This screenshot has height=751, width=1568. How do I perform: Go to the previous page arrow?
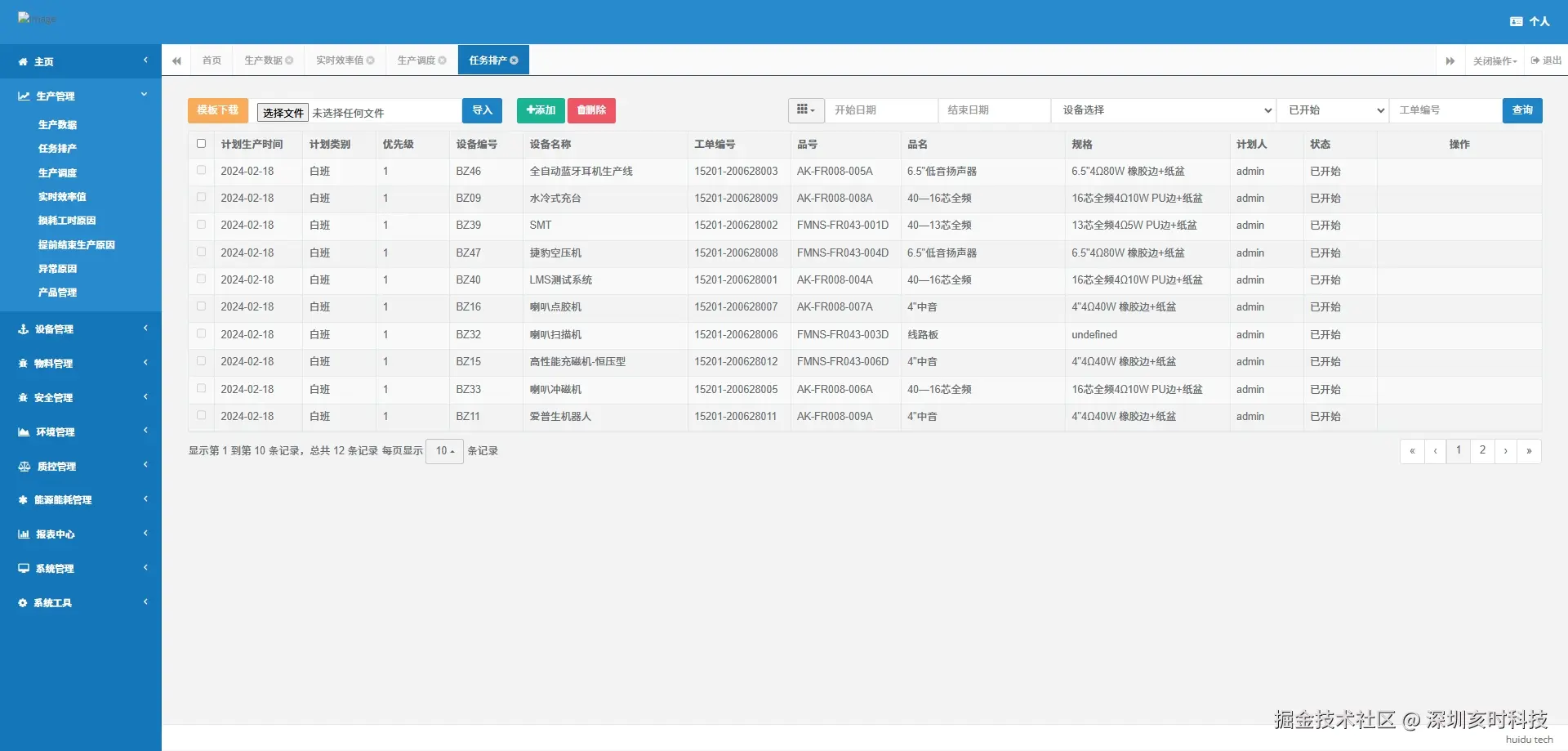tap(1436, 451)
